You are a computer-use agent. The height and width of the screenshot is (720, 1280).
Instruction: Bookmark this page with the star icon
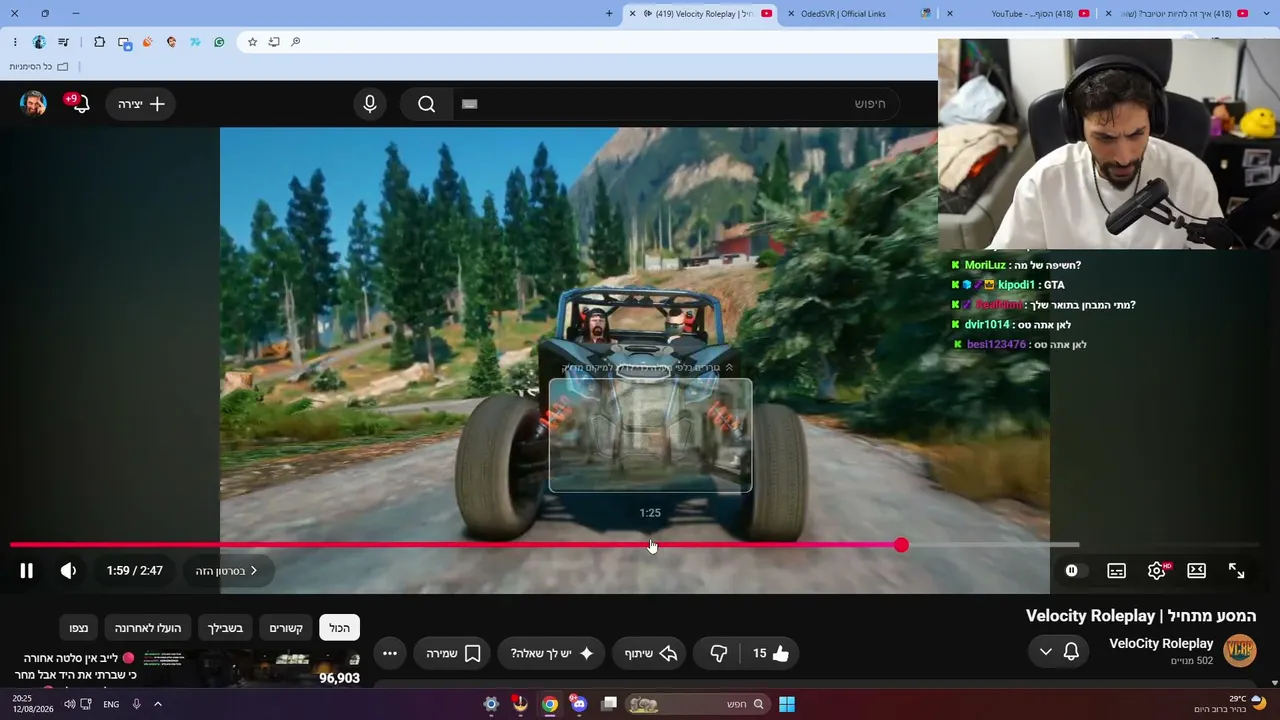[252, 42]
